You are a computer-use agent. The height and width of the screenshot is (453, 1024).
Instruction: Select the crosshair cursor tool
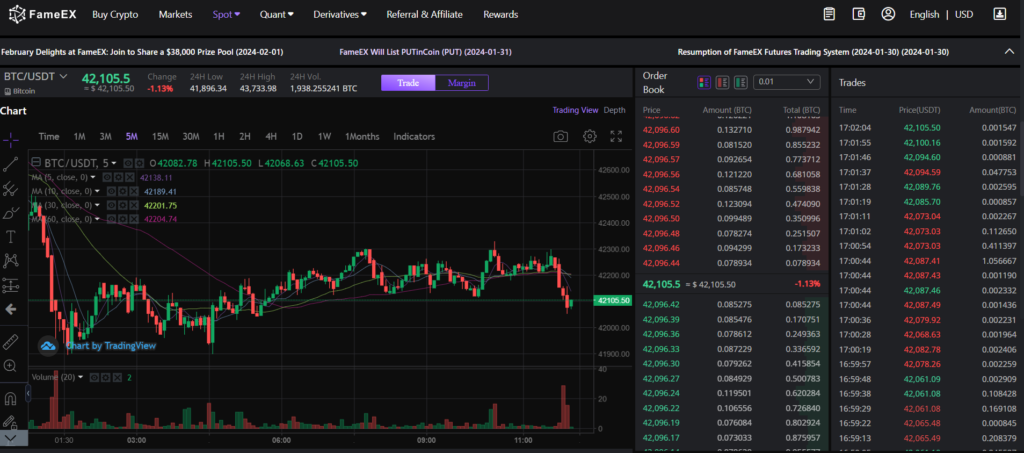[x=10, y=139]
